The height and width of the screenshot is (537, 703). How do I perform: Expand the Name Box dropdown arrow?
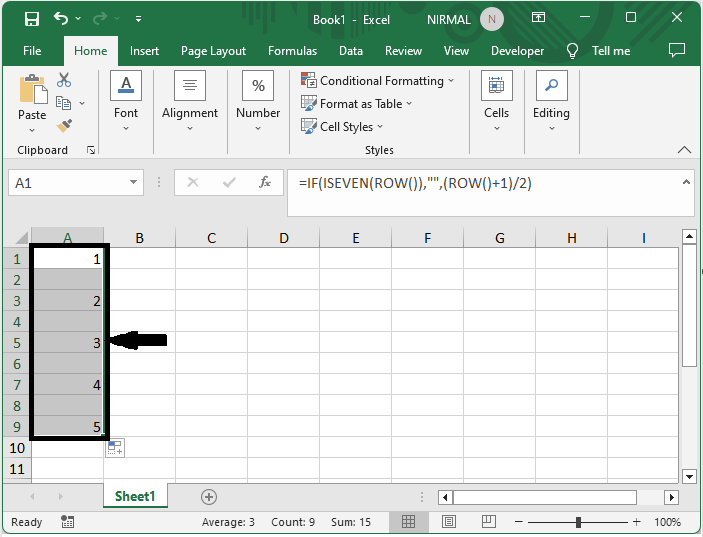point(133,182)
